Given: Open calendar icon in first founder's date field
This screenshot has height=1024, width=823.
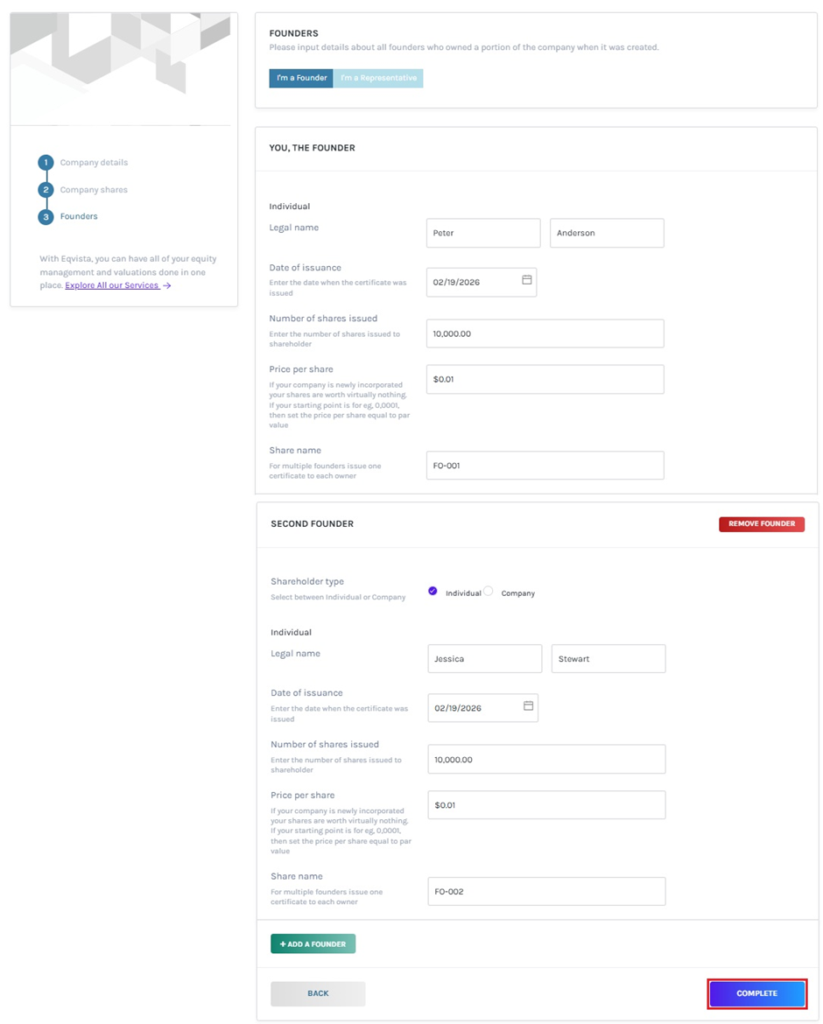Looking at the screenshot, I should [526, 281].
